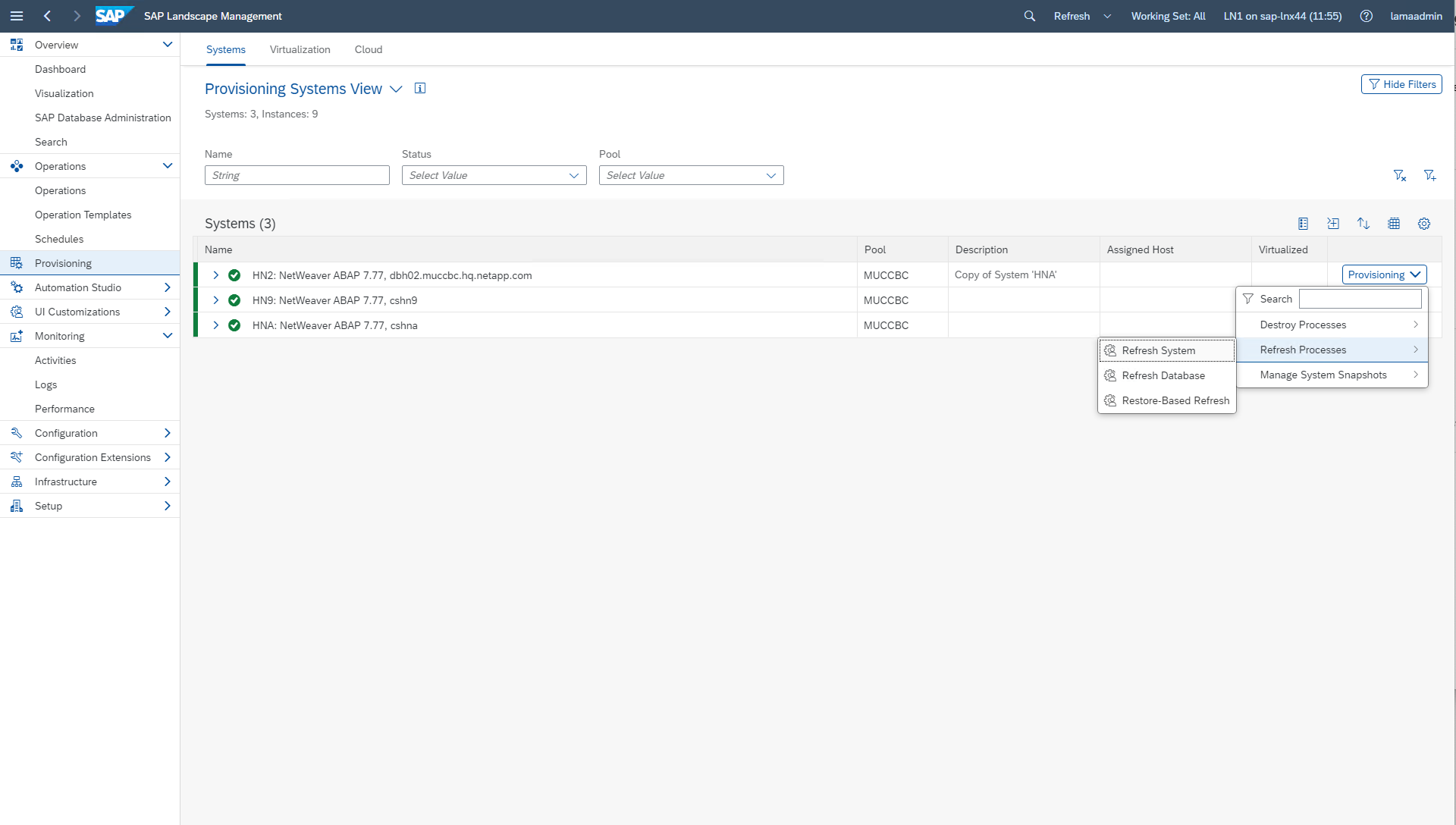Click the add filter icon

[1429, 176]
